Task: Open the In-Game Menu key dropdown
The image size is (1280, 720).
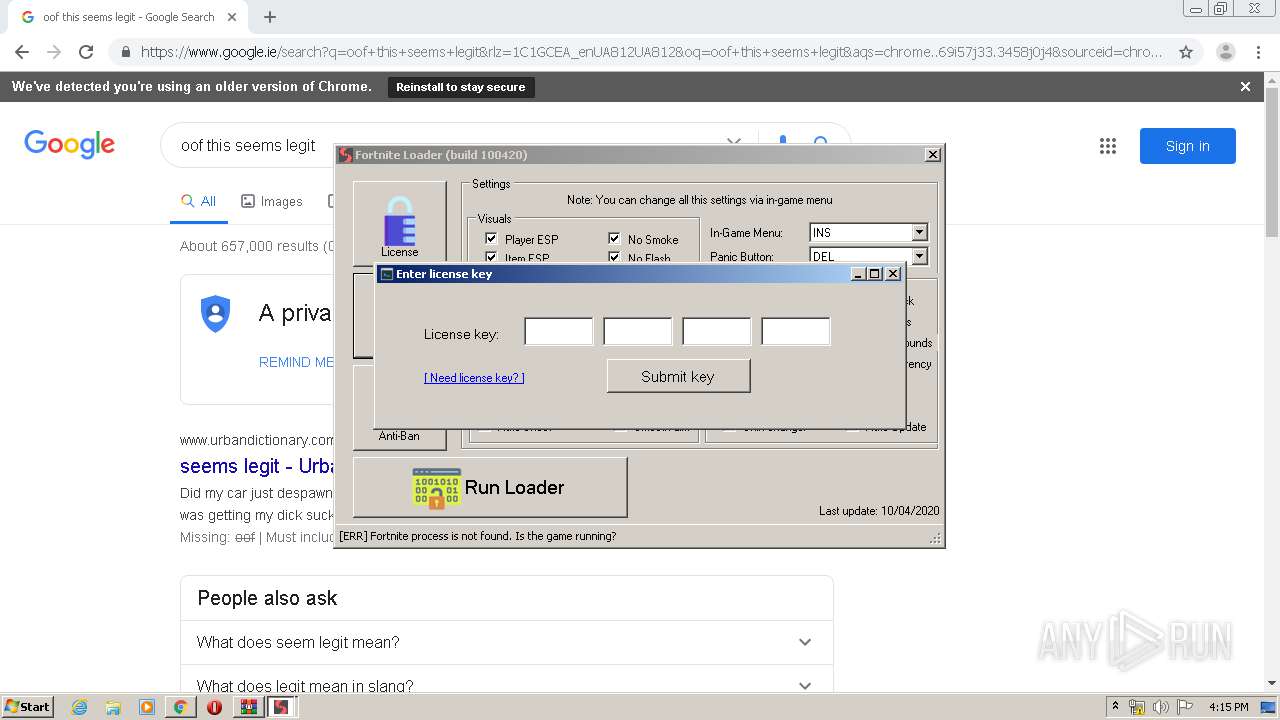Action: (x=919, y=232)
